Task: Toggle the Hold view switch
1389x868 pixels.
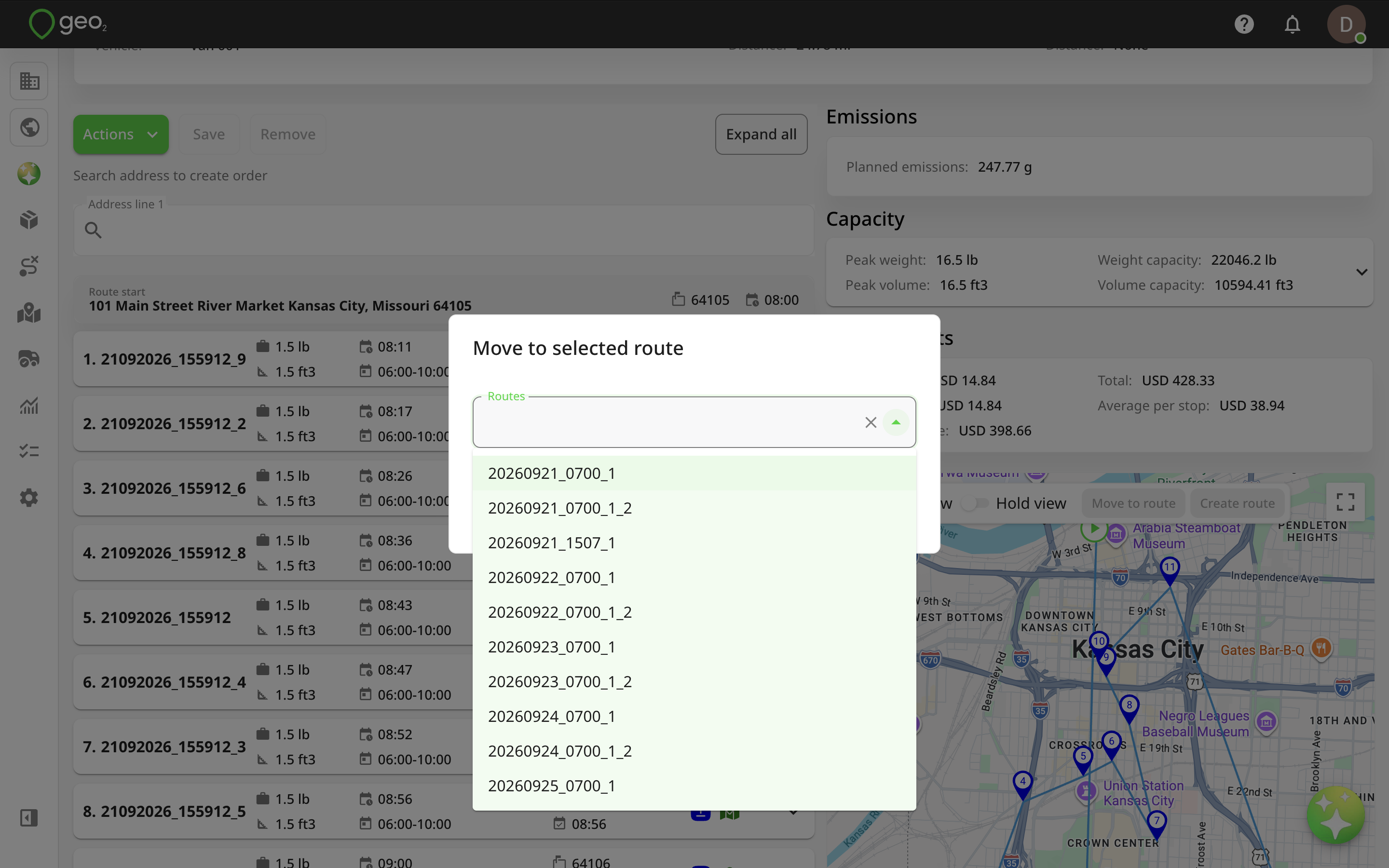Action: tap(975, 503)
